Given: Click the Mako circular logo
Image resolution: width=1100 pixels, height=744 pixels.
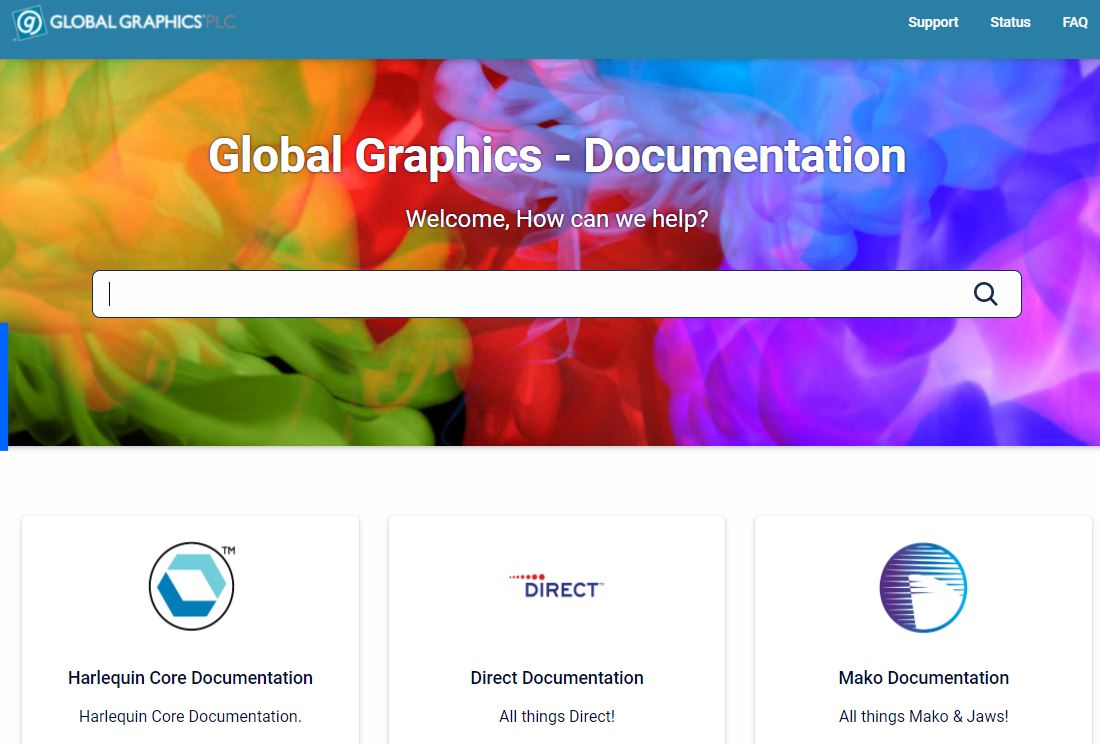Looking at the screenshot, I should (923, 588).
